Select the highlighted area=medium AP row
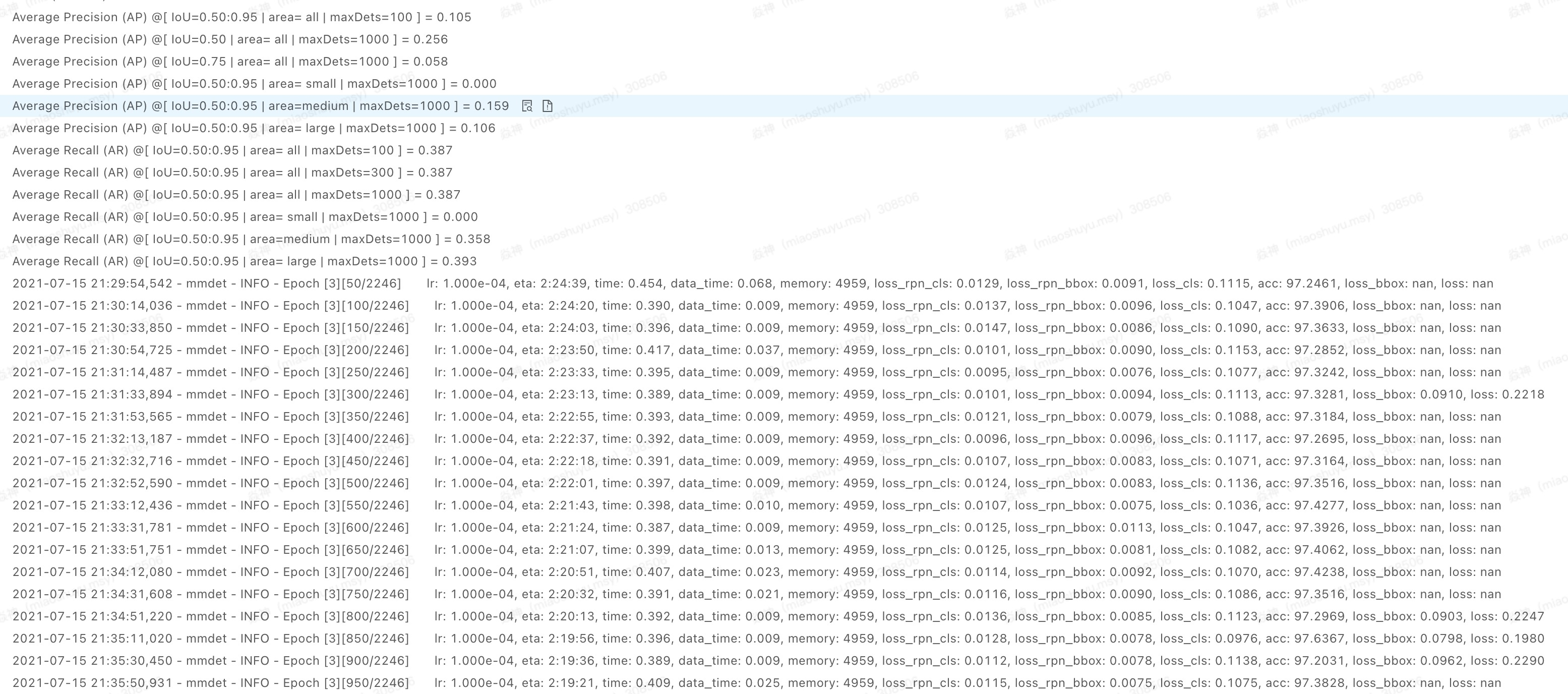Image resolution: width=1568 pixels, height=694 pixels. [x=261, y=105]
